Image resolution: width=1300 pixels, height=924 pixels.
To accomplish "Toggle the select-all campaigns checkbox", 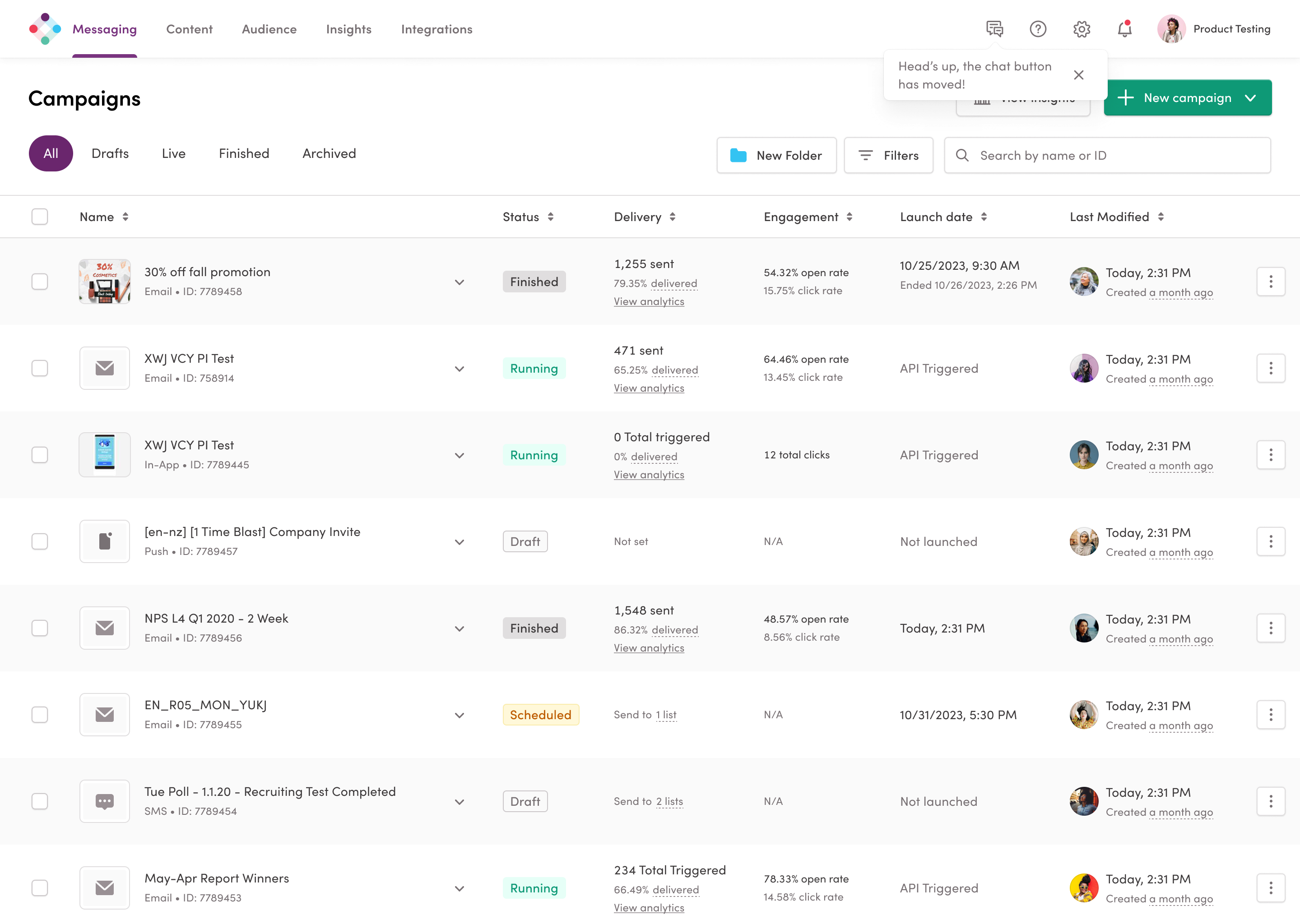I will tap(39, 217).
